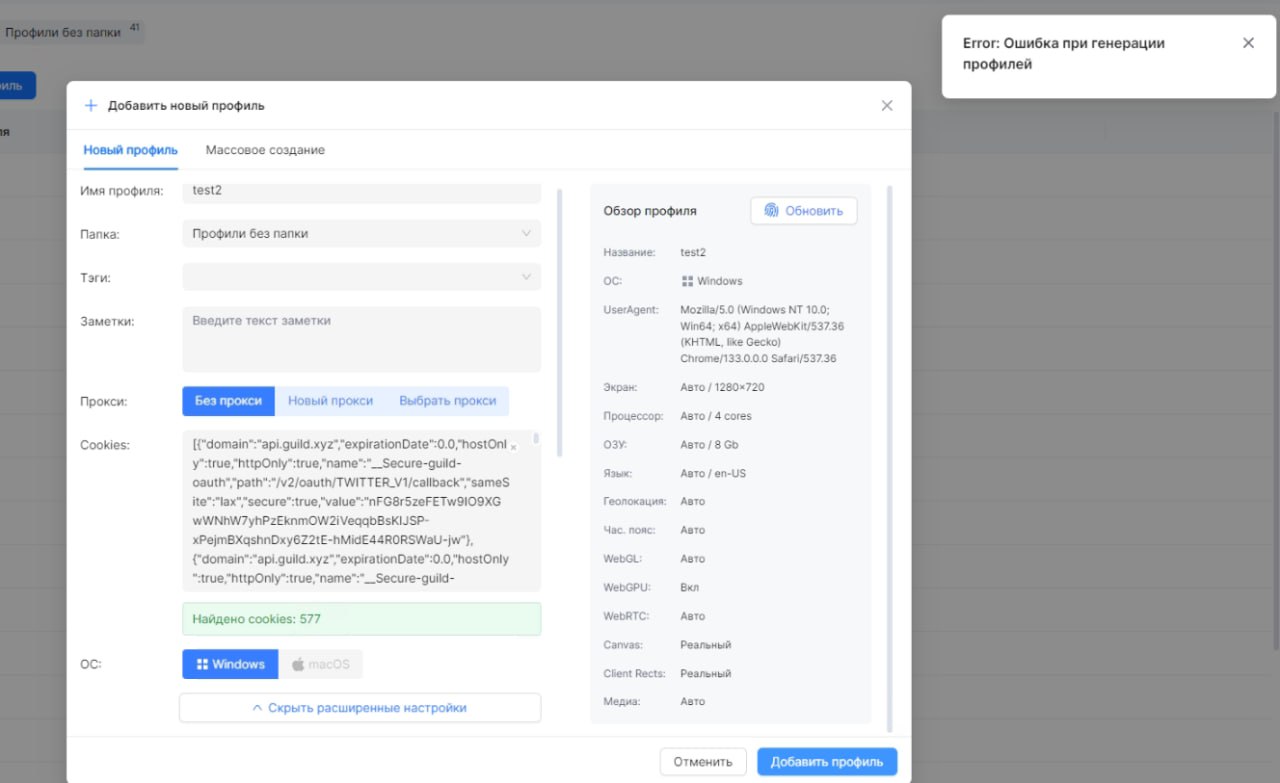Expand the Тэги tags dropdown
Screen dimensions: 1280x783
click(361, 277)
